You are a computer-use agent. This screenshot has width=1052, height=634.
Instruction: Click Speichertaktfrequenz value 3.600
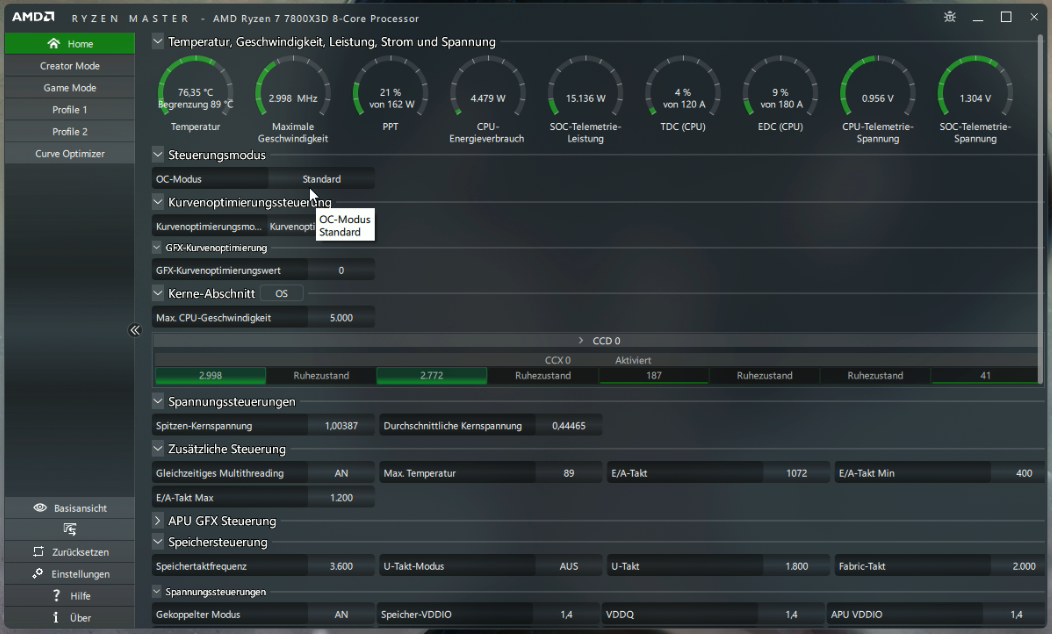pos(341,566)
